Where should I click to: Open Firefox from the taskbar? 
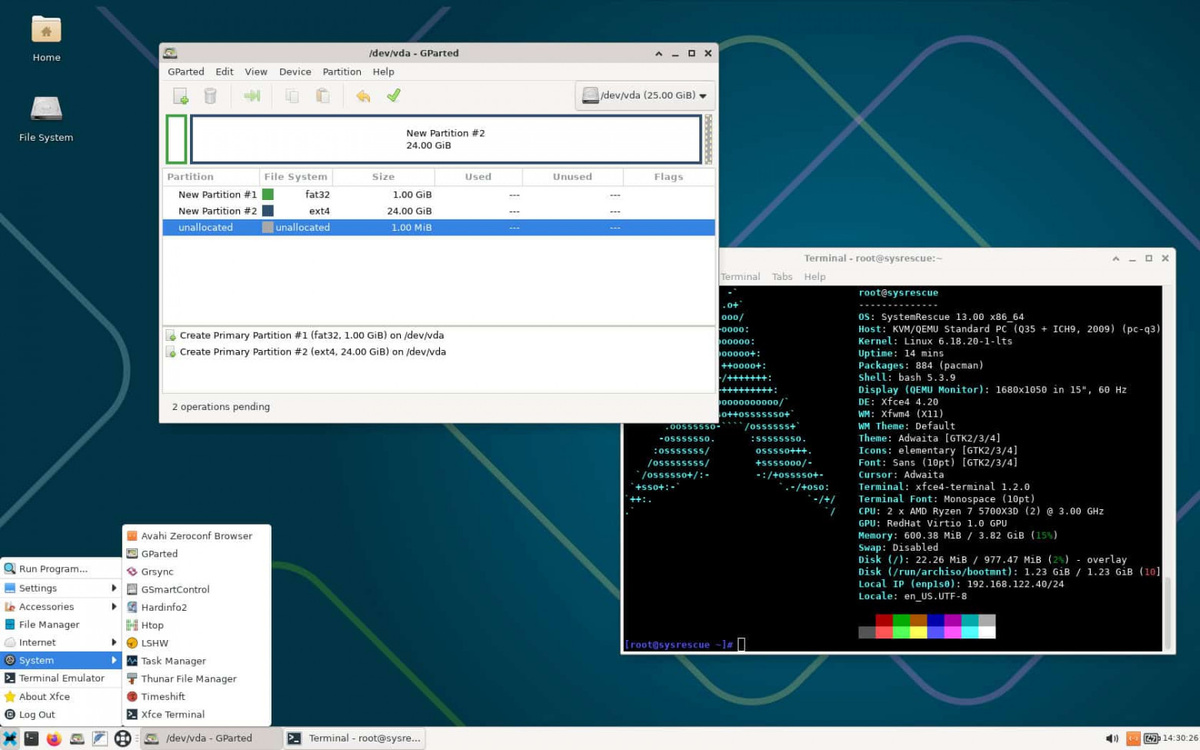pyautogui.click(x=52, y=738)
